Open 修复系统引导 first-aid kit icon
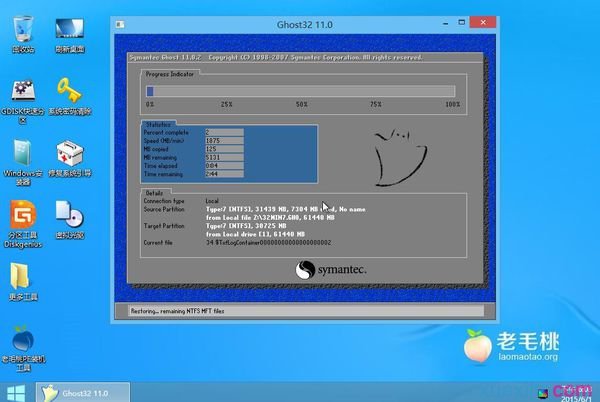 click(x=70, y=159)
